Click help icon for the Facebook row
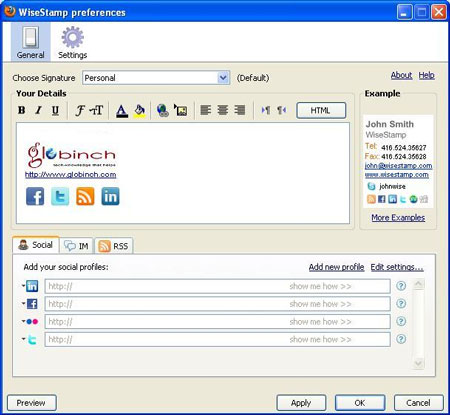The width and height of the screenshot is (450, 415). pyautogui.click(x=401, y=304)
